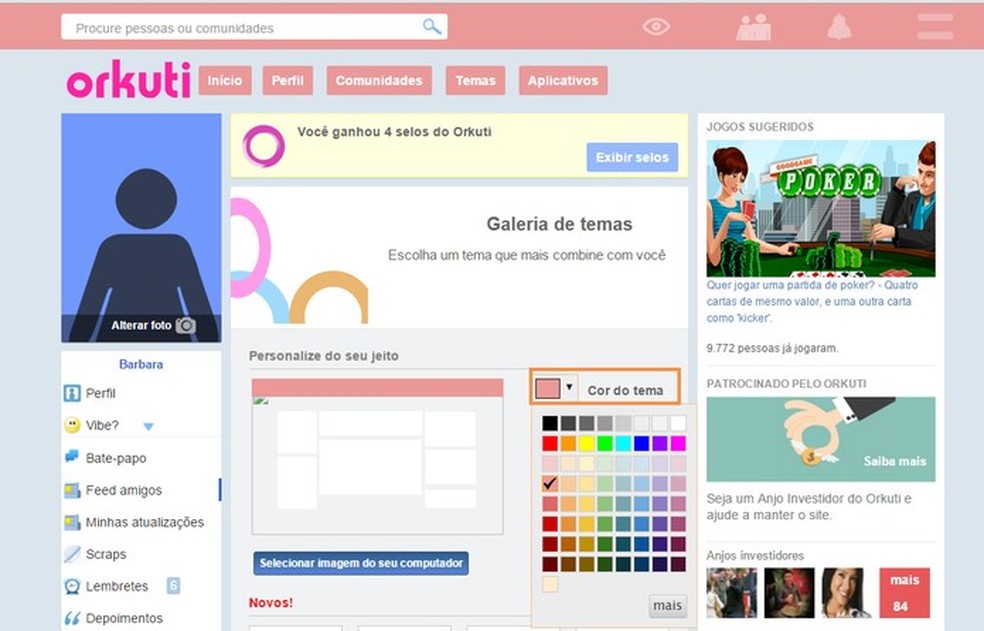The image size is (984, 631).
Task: Click the Minhas atualizações icon
Action: pyautogui.click(x=72, y=522)
